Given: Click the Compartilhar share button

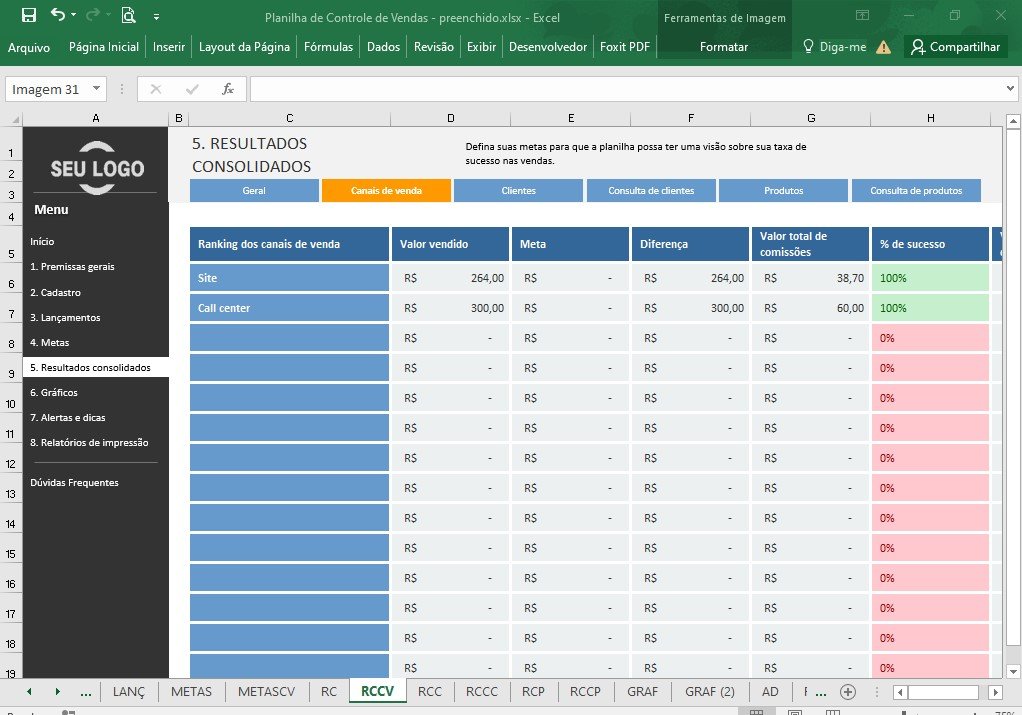Looking at the screenshot, I should coord(956,46).
